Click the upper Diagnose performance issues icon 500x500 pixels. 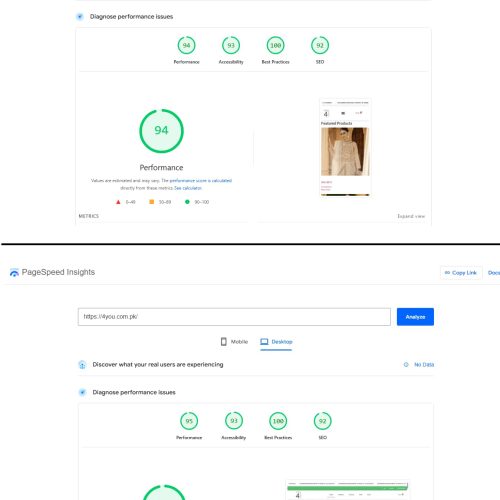pyautogui.click(x=80, y=16)
